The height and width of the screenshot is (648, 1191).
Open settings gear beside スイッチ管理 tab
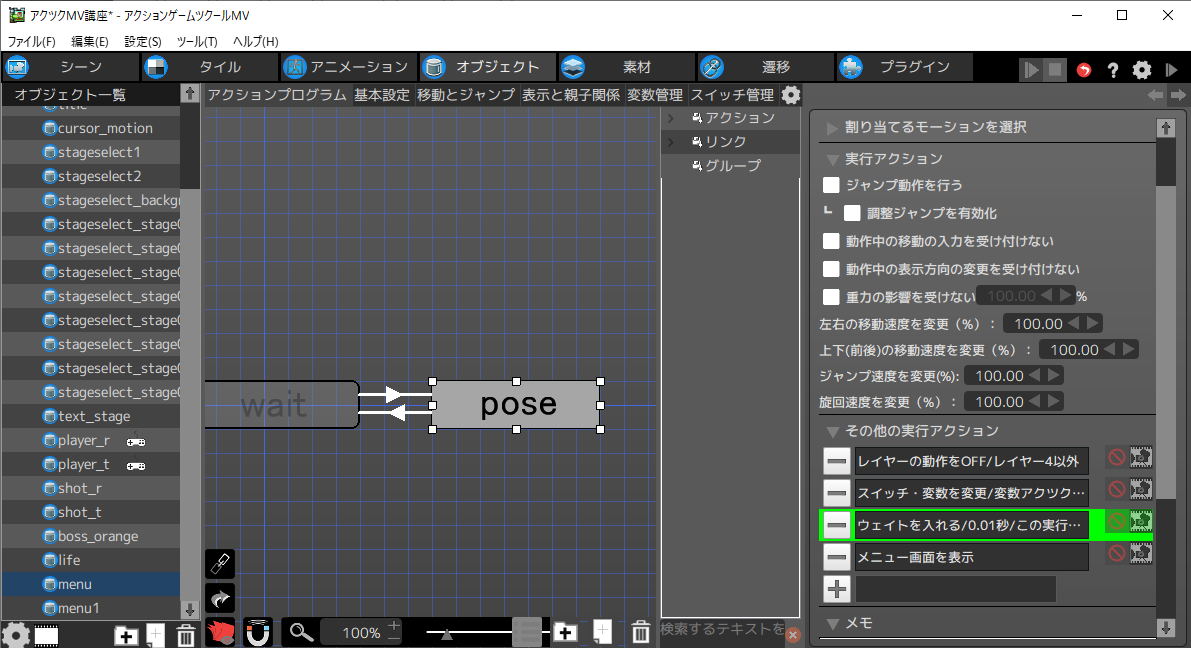point(790,95)
